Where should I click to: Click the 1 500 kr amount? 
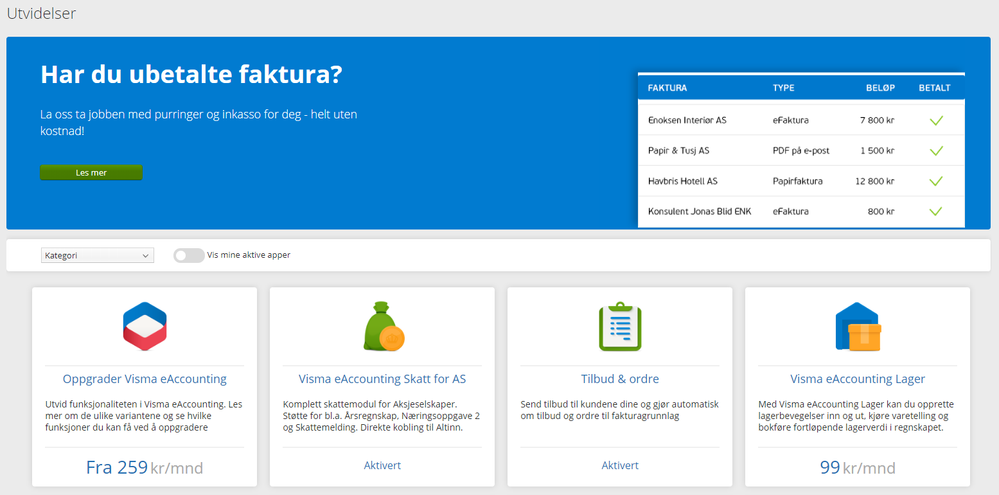click(x=878, y=151)
